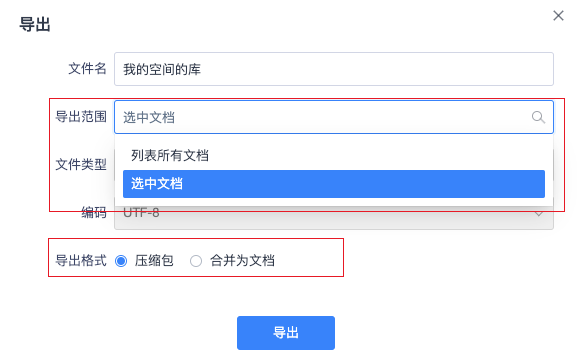Click the 合并为文档 option label text
581x363 pixels.
[x=242, y=260]
